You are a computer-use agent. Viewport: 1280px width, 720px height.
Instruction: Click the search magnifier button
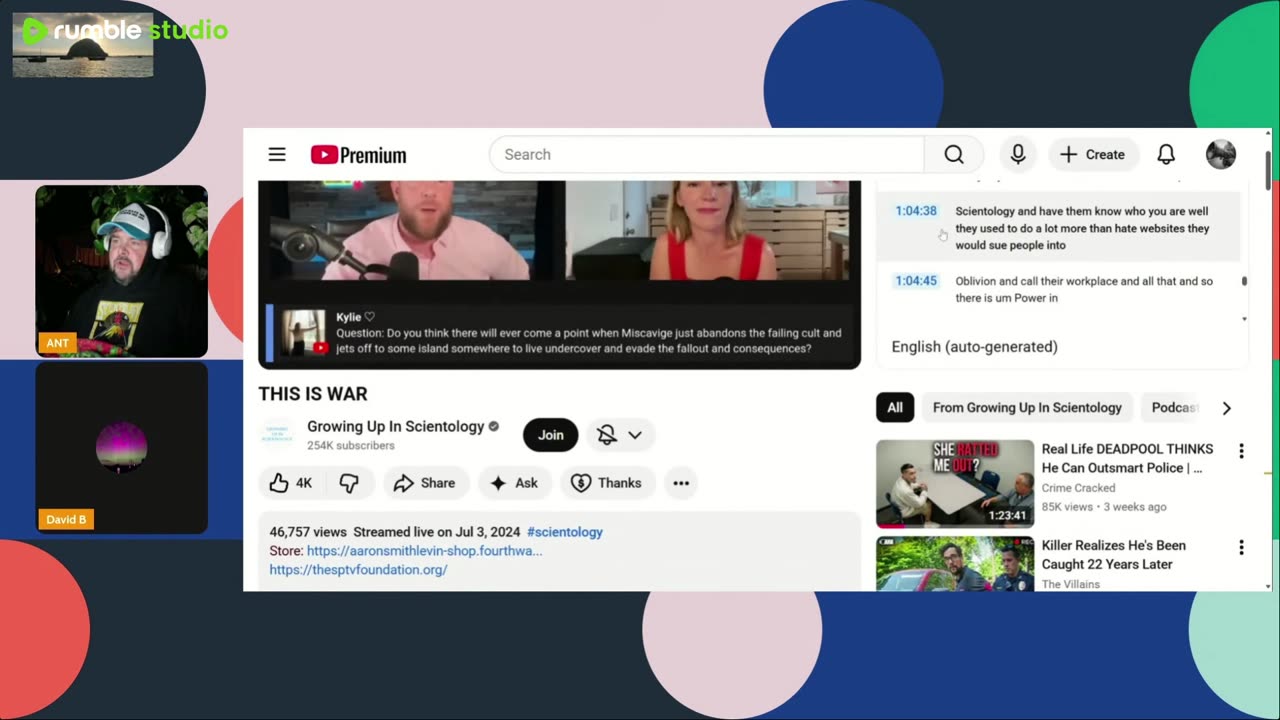click(954, 154)
